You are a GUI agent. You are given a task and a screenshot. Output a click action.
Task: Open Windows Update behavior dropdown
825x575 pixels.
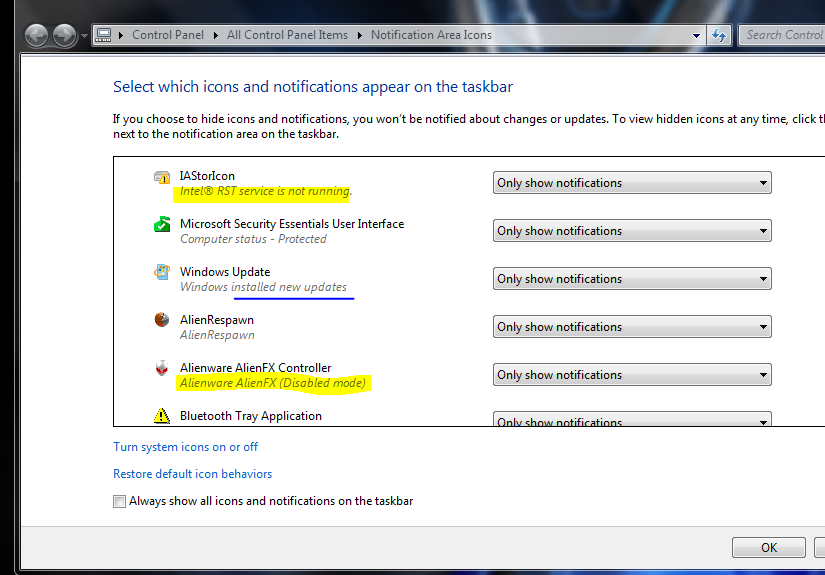click(x=632, y=278)
